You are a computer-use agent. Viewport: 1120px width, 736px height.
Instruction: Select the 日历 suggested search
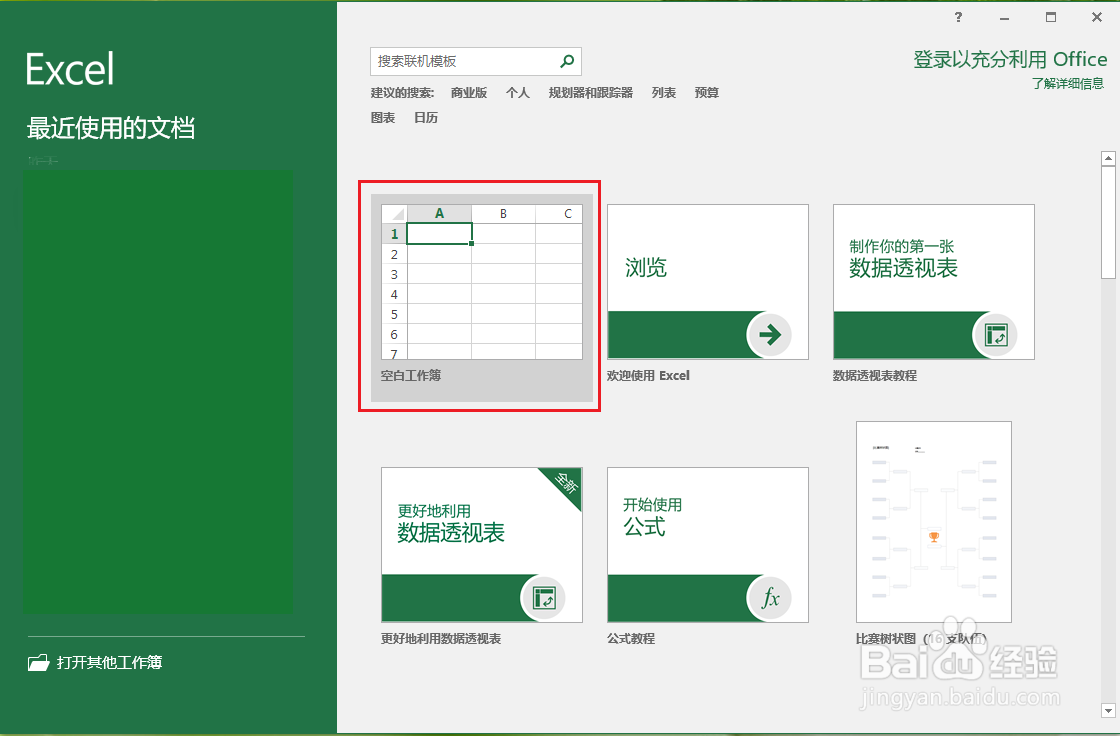pyautogui.click(x=426, y=118)
